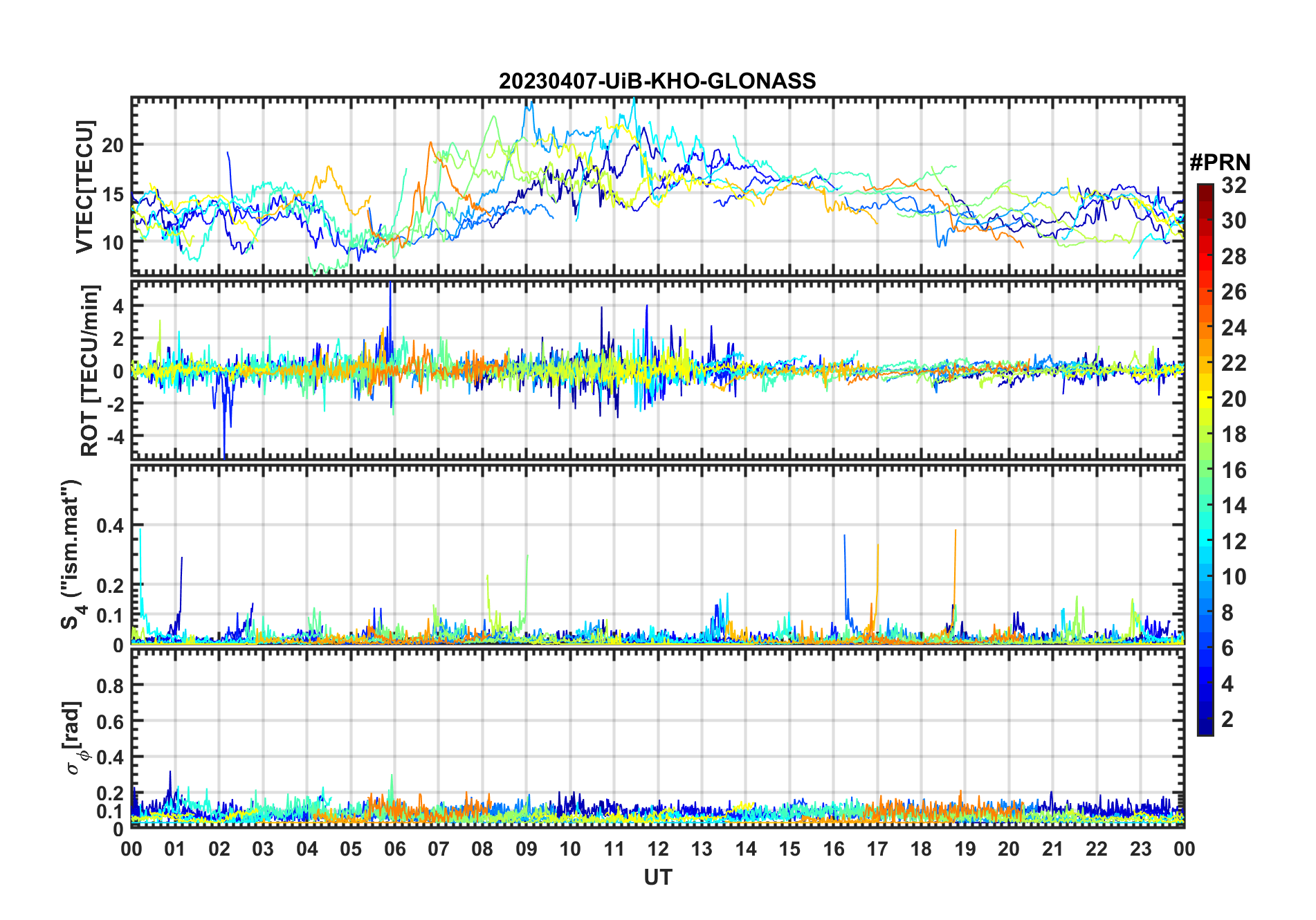This screenshot has width=1316, height=920.
Task: Click the 0.8 tick on the sigma-phi axis
Action: [x=109, y=686]
